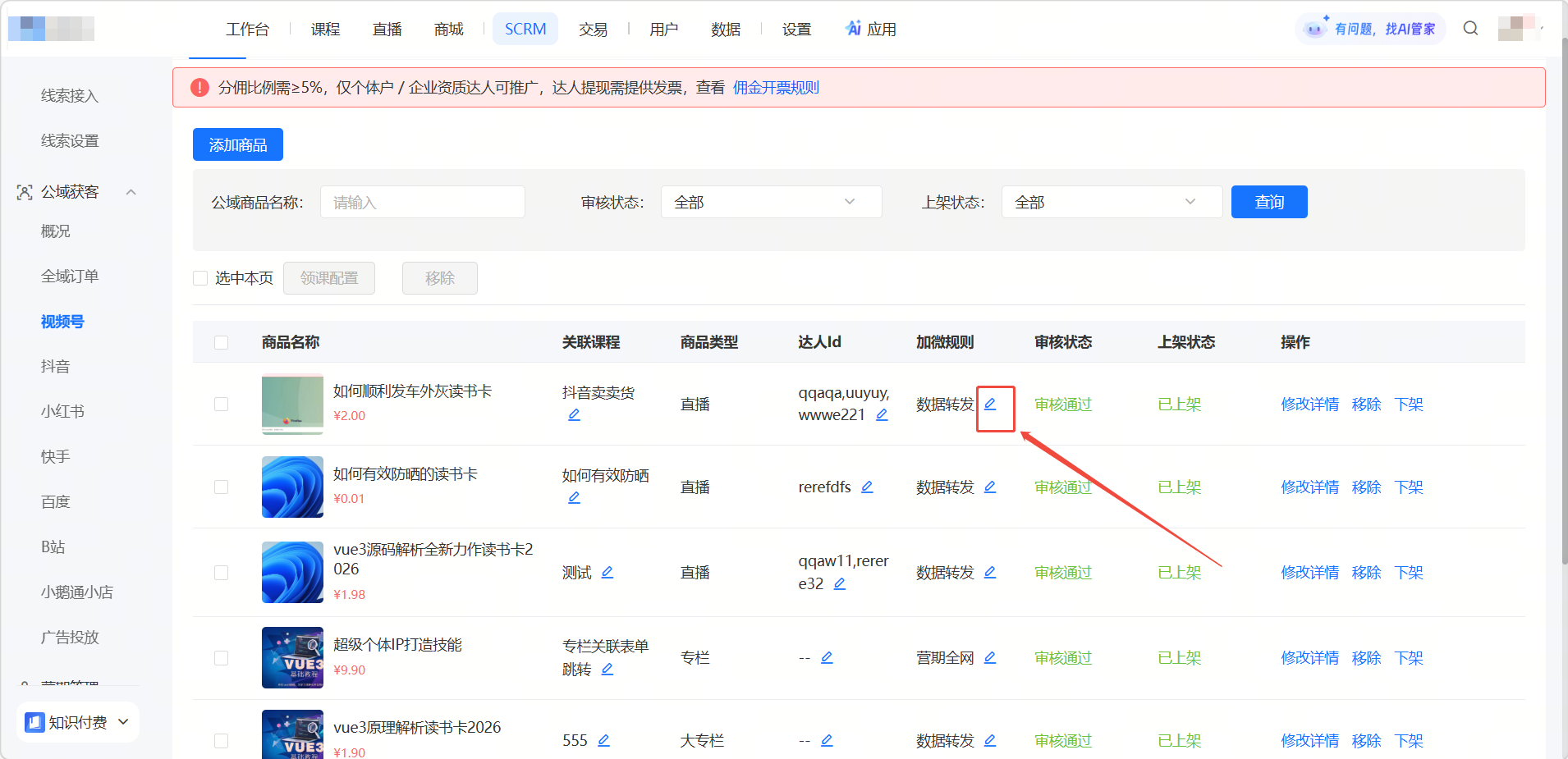Open the 佣金开票规则 link

tap(776, 88)
